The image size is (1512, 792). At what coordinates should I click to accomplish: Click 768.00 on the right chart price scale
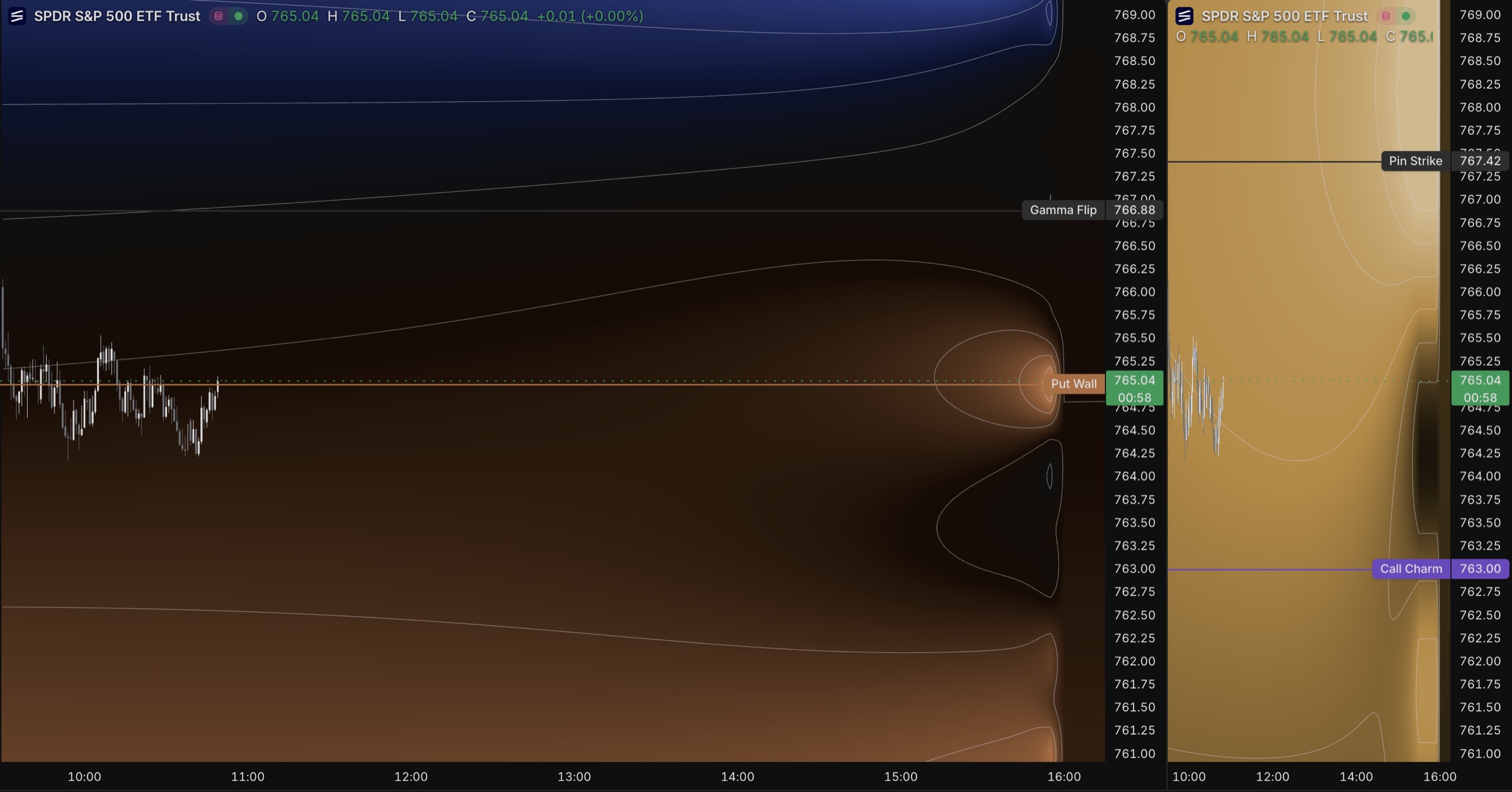pos(1480,107)
